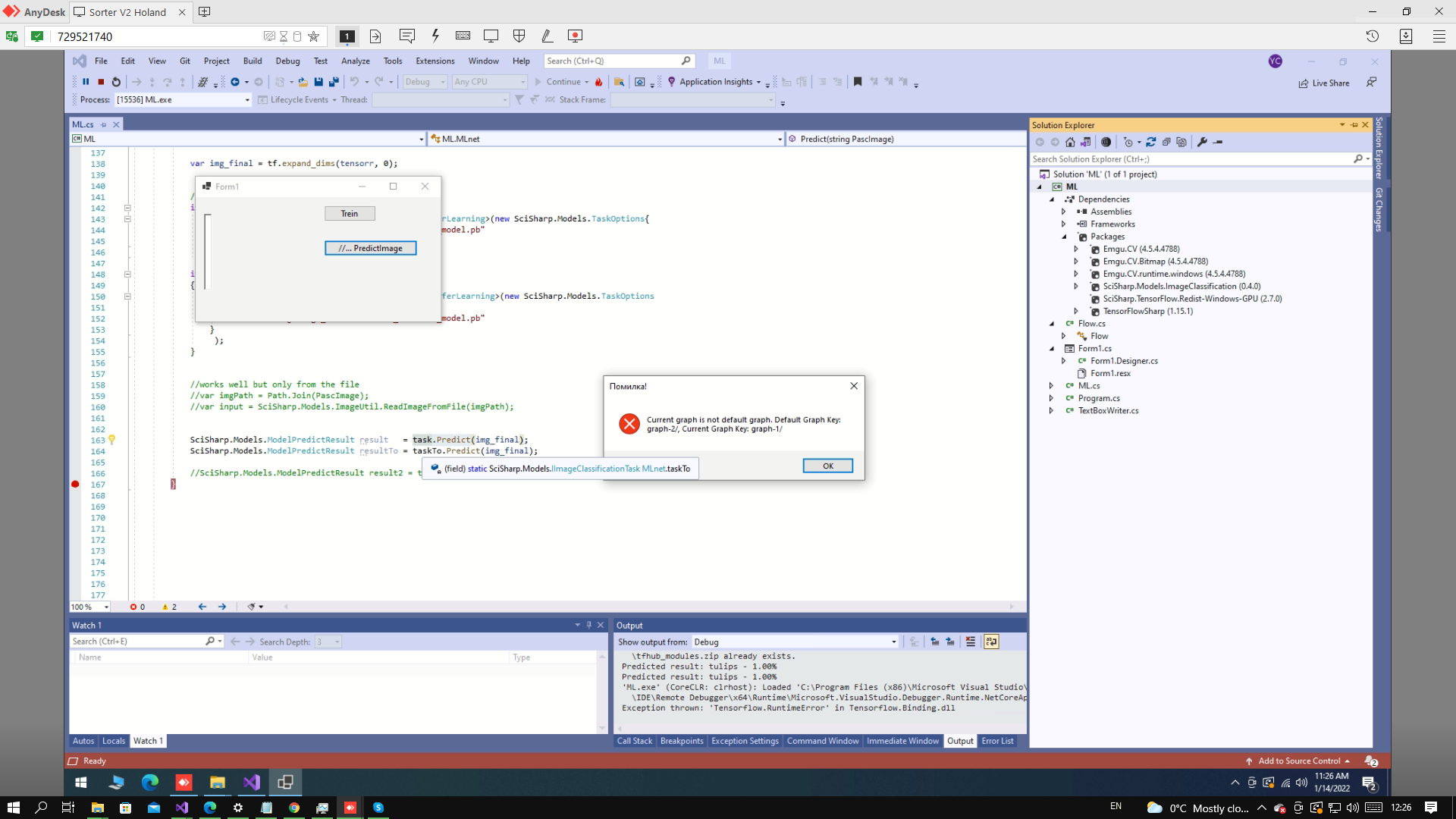Viewport: 1456px width, 819px height.
Task: Click the Sync with Active Document refresh icon
Action: tap(1150, 142)
